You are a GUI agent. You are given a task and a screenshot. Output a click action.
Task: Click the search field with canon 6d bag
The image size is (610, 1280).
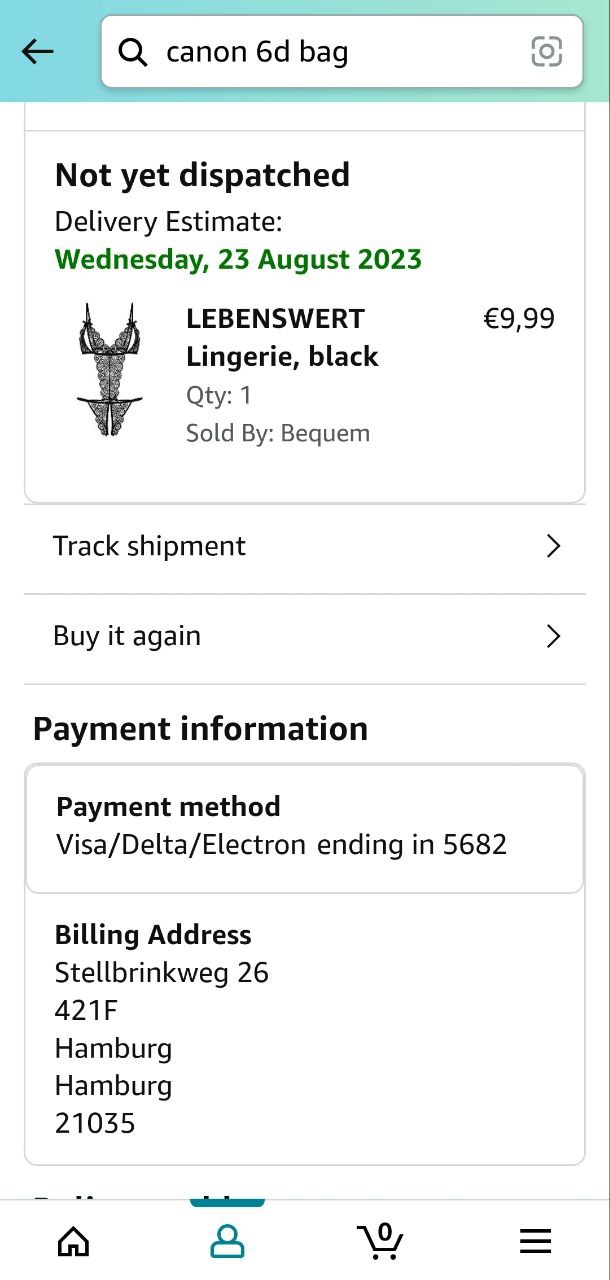330,52
